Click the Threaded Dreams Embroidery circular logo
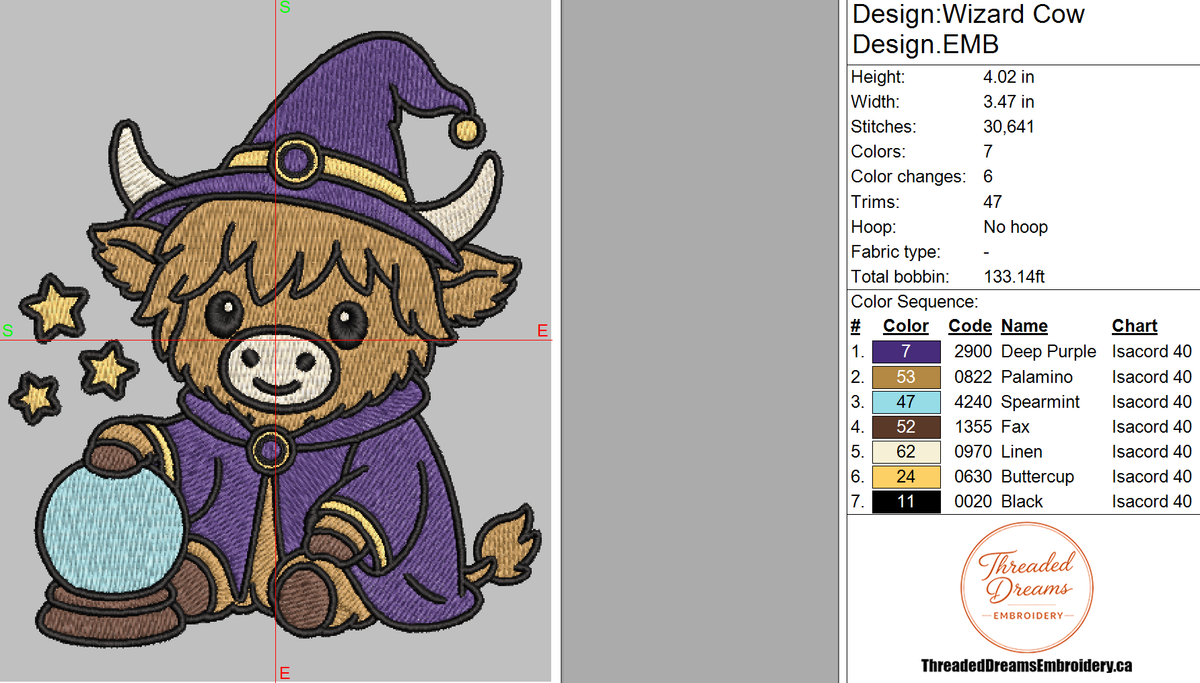This screenshot has height=683, width=1200. tap(1026, 589)
